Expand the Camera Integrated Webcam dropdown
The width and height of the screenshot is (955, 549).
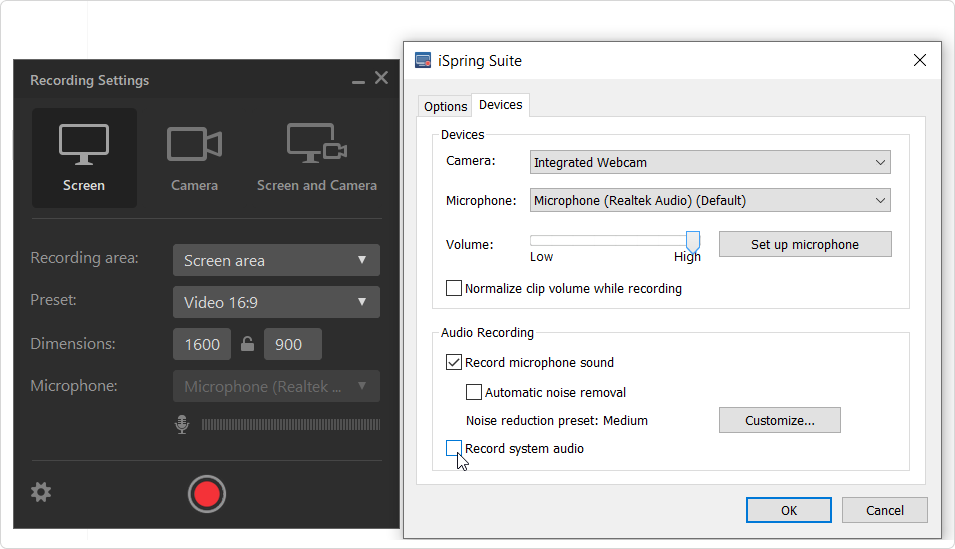pyautogui.click(x=710, y=162)
